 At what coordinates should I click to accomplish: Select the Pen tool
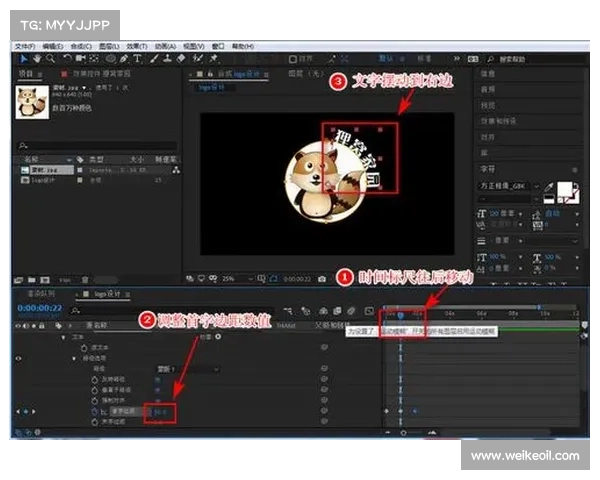click(x=124, y=59)
